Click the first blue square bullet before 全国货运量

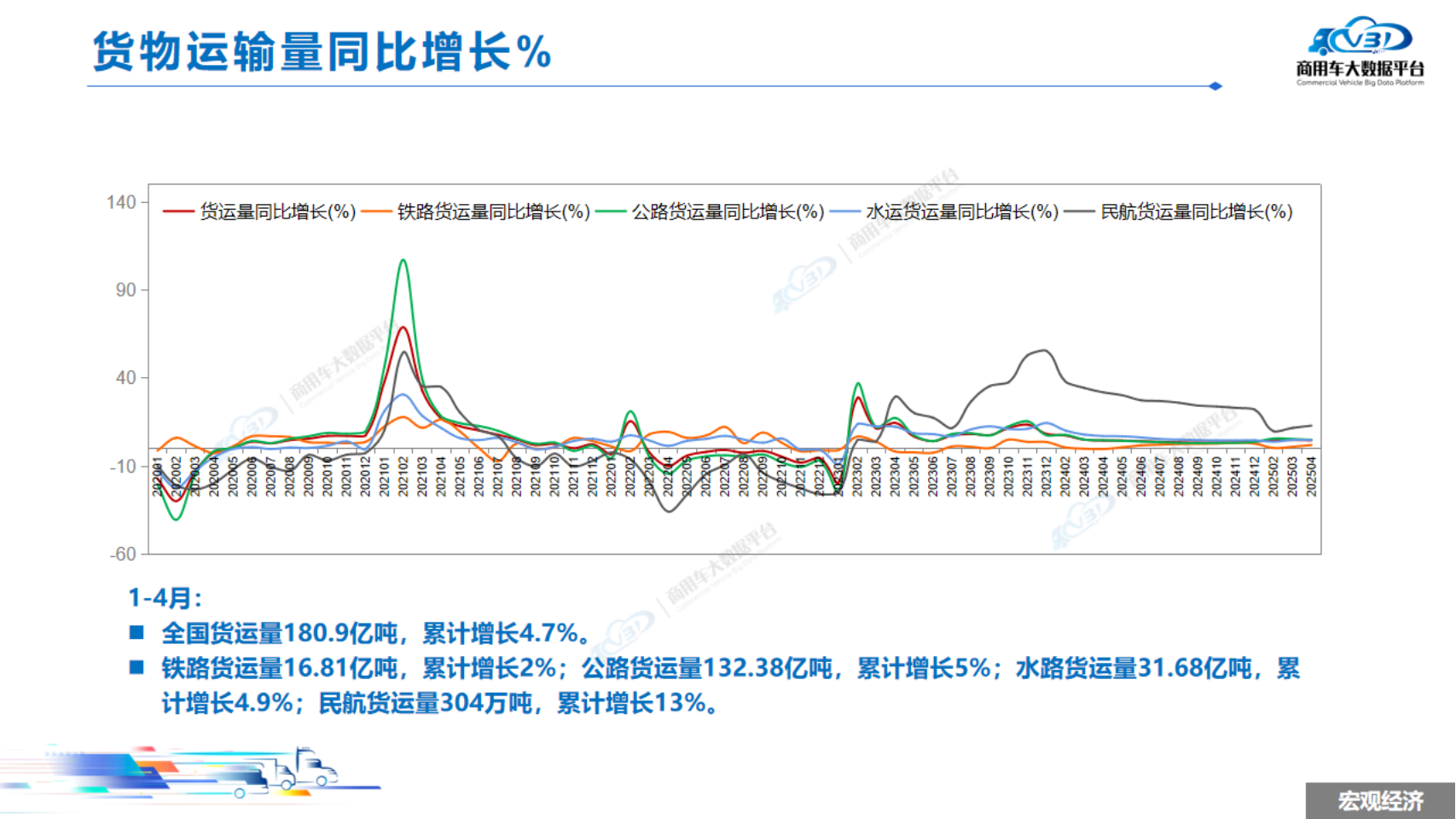point(137,632)
